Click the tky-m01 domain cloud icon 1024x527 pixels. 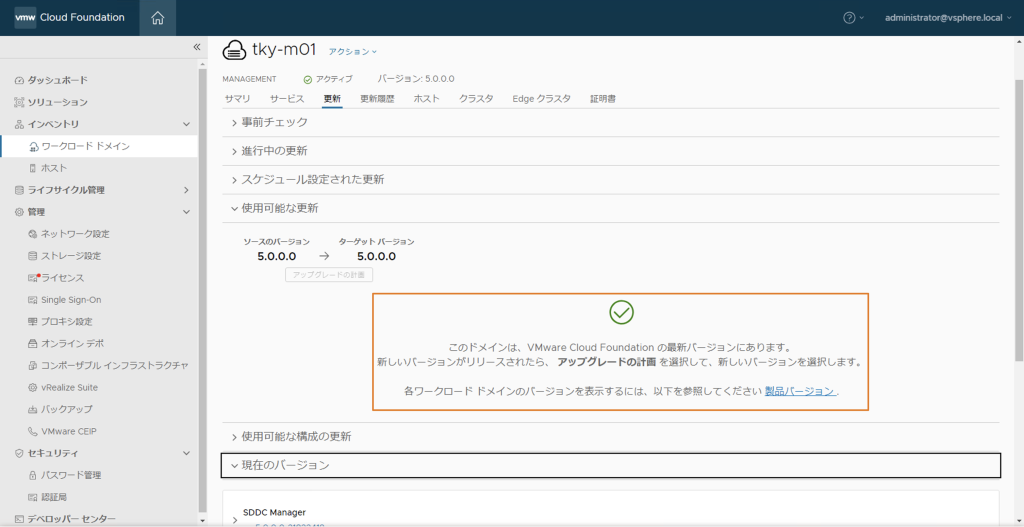(234, 50)
